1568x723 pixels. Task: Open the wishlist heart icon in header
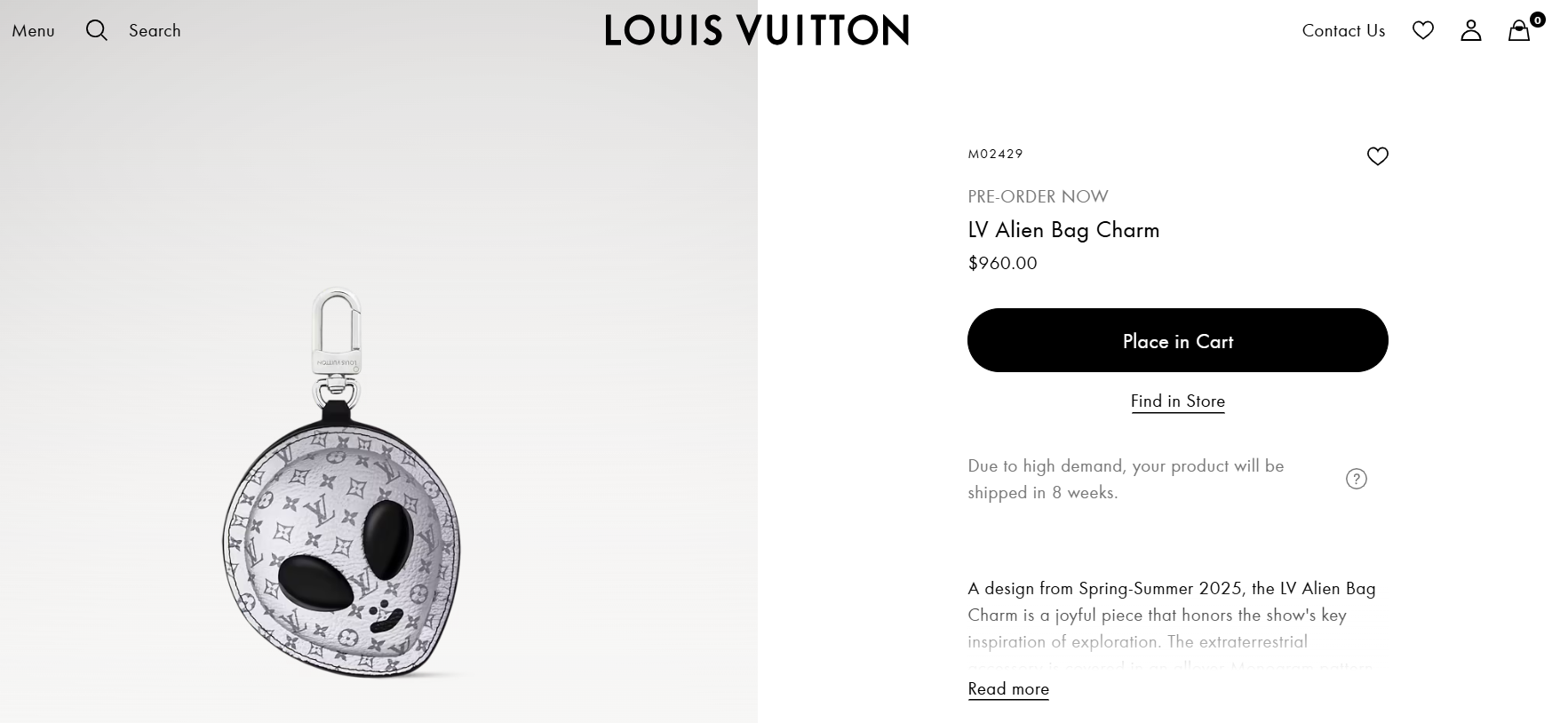pyautogui.click(x=1423, y=30)
